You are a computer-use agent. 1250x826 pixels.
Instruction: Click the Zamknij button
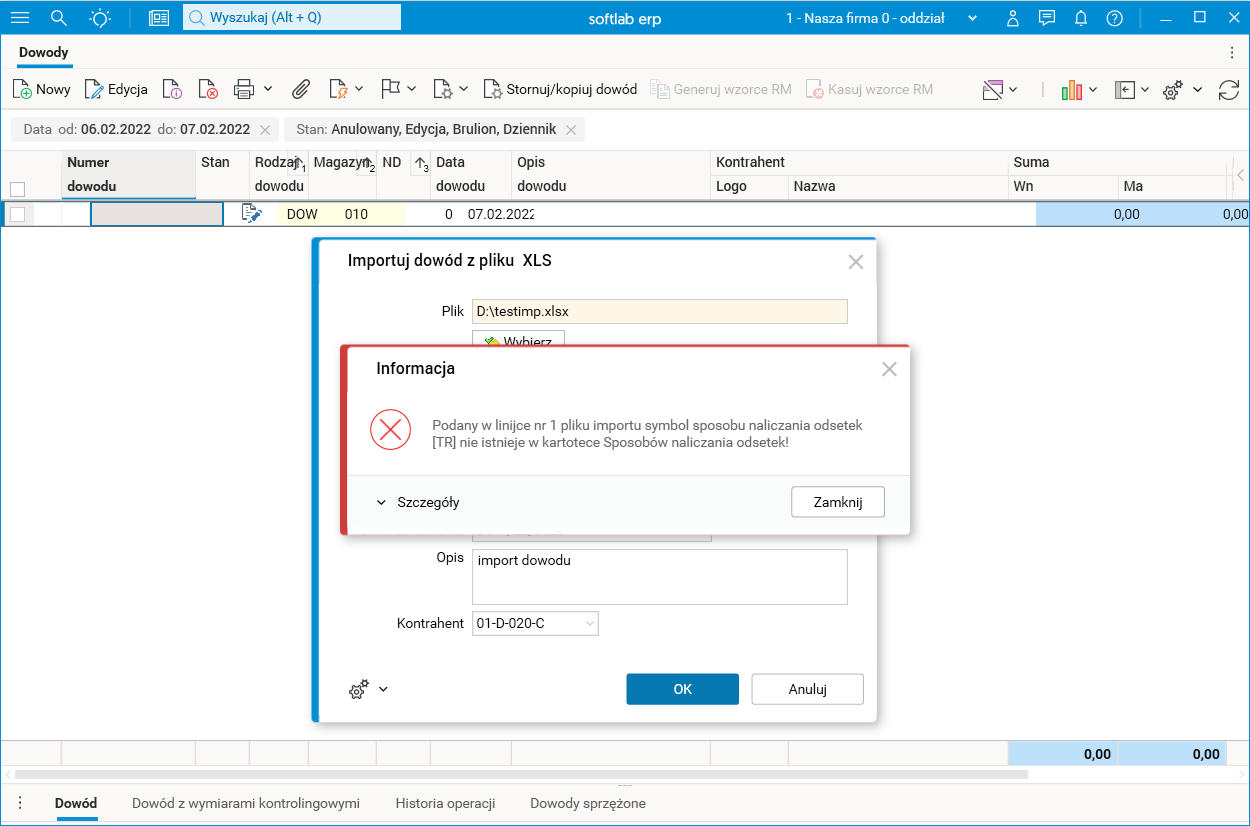(838, 502)
